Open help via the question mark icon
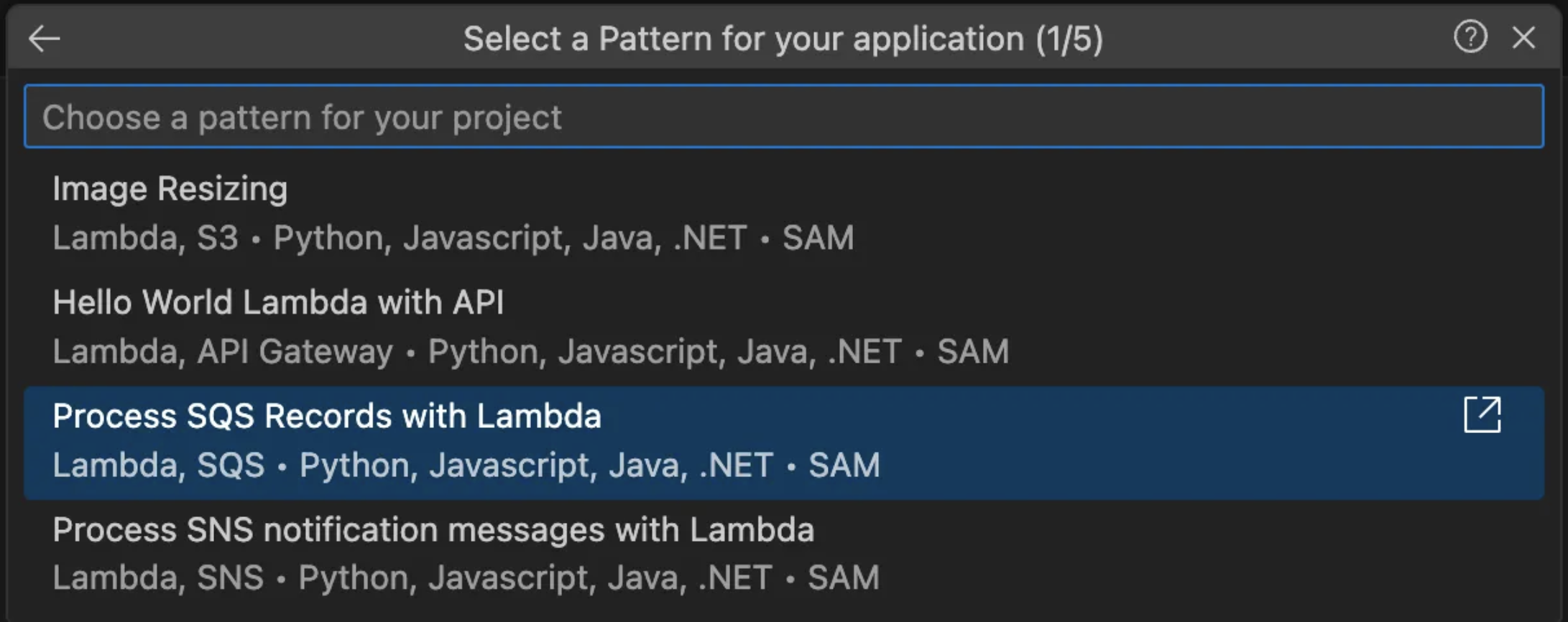The width and height of the screenshot is (1568, 622). pyautogui.click(x=1470, y=37)
